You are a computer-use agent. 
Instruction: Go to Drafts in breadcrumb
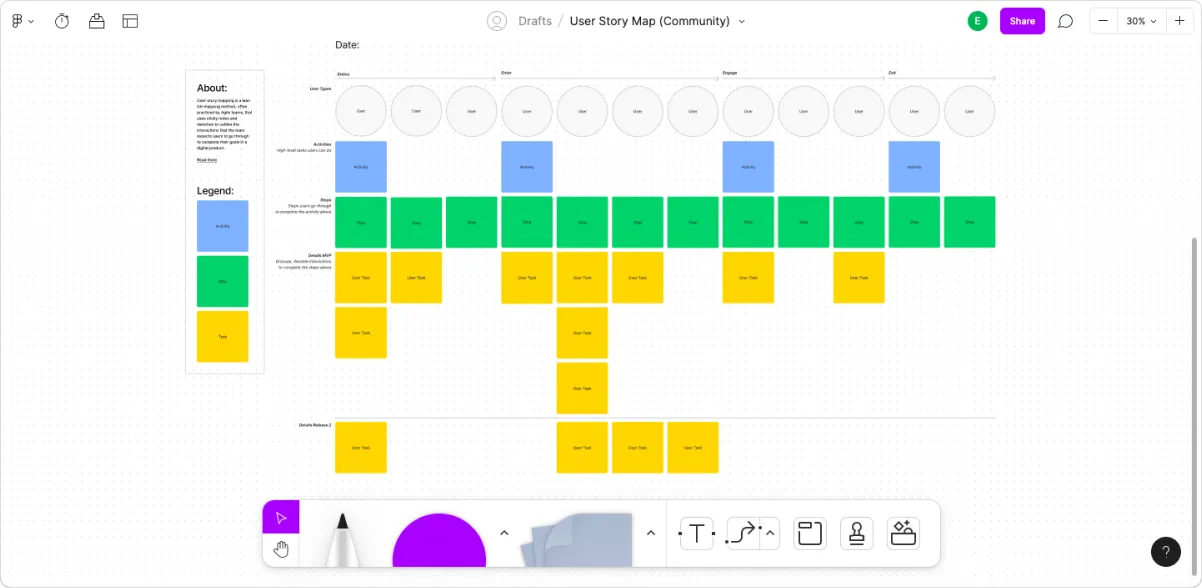point(535,21)
